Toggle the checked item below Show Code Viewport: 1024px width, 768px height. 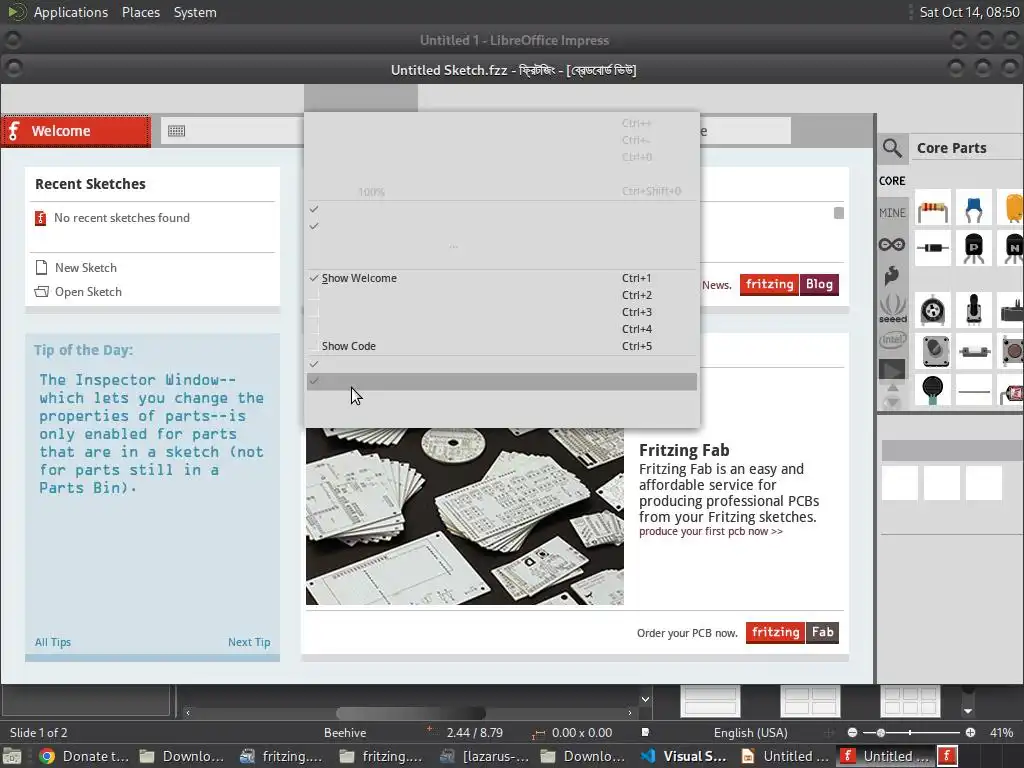click(502, 364)
